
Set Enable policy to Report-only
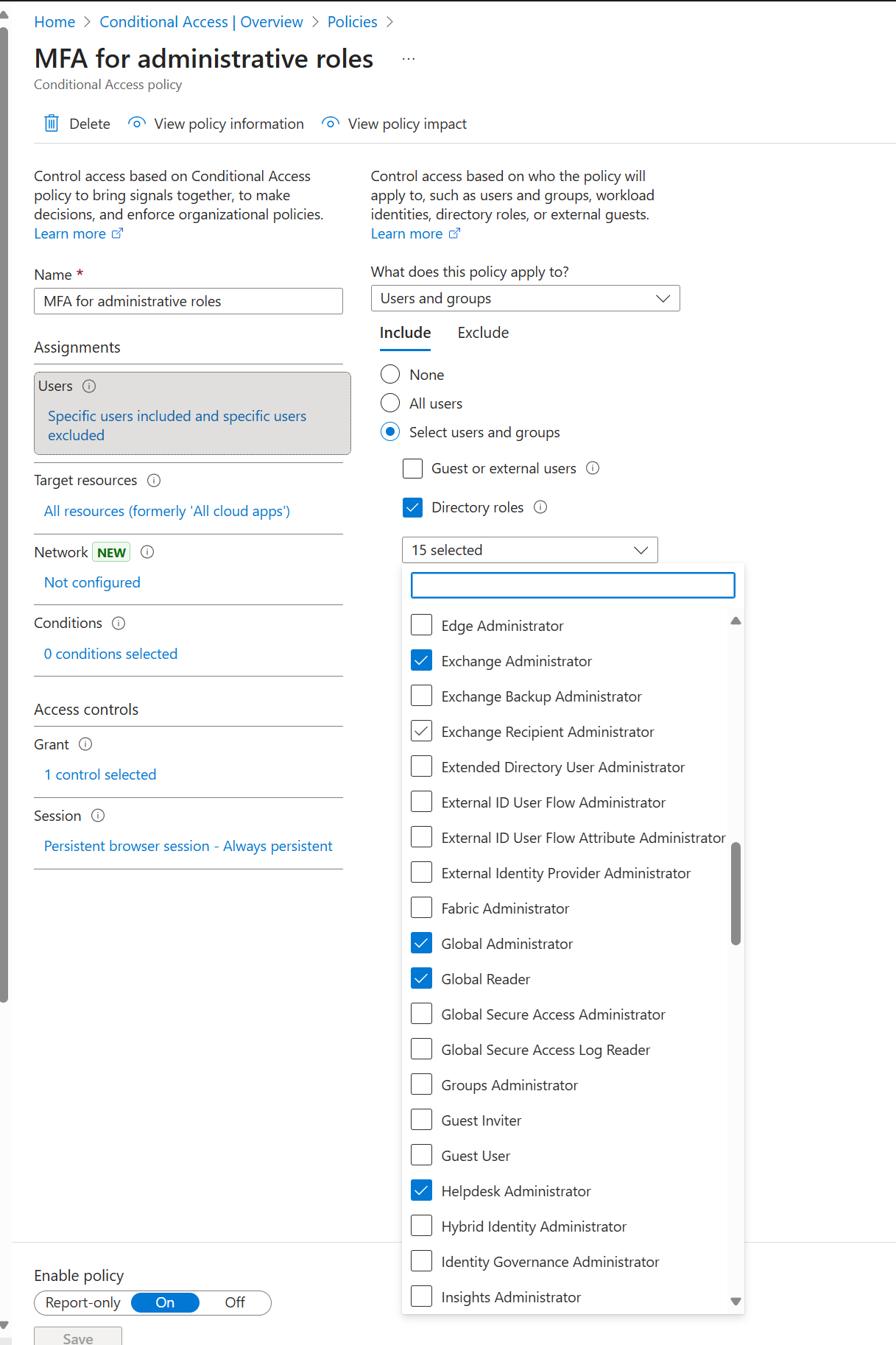click(82, 1302)
